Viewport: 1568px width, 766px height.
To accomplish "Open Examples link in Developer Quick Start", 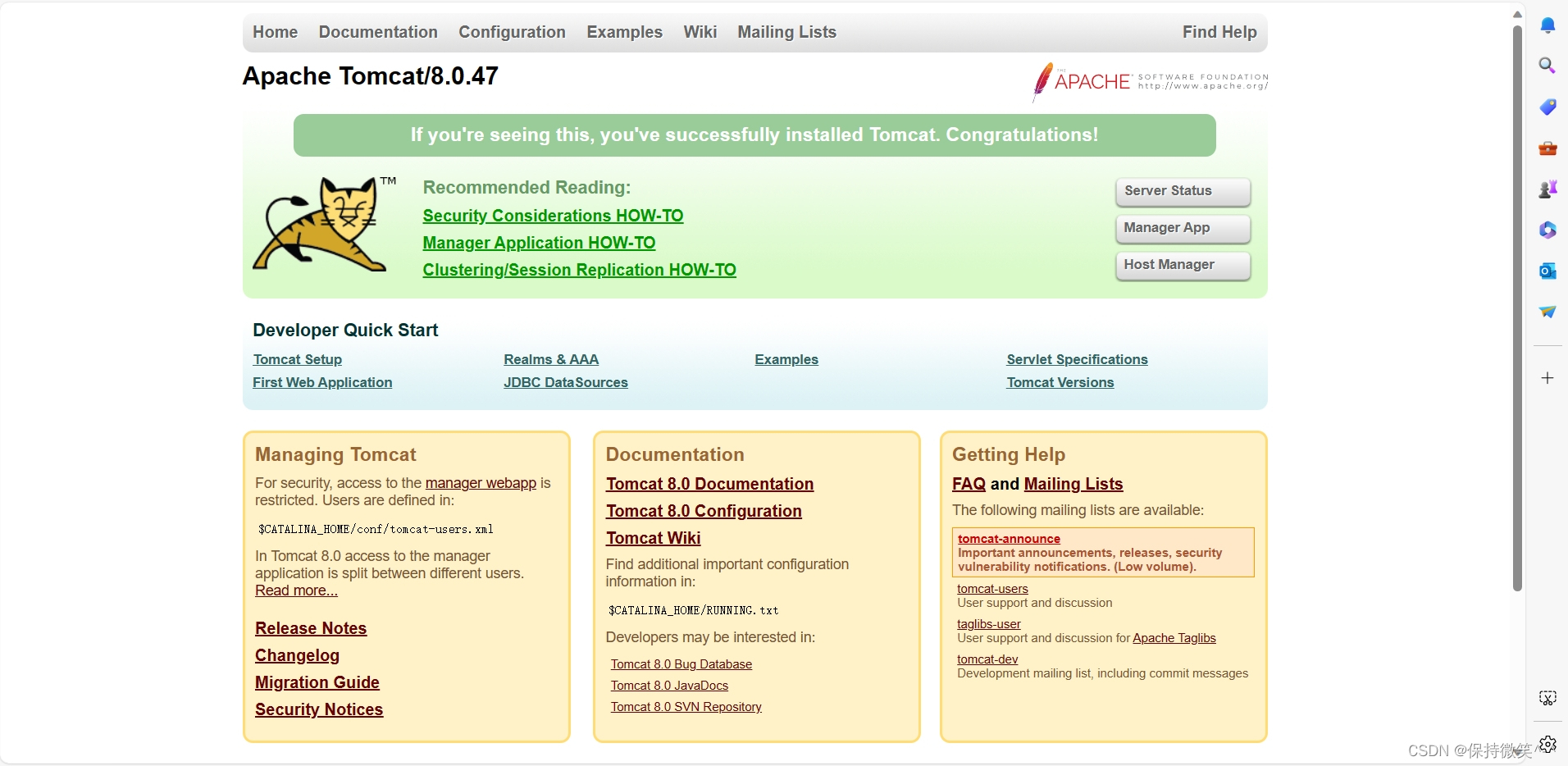I will click(786, 359).
